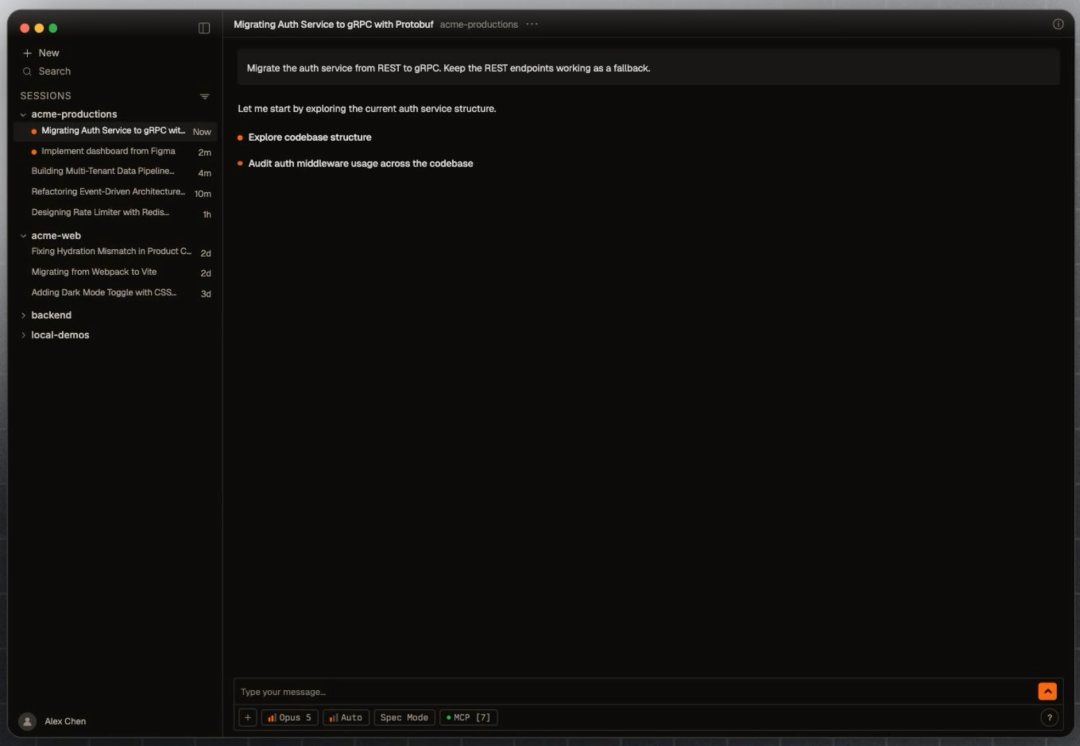Click the orange send message button

(1047, 691)
